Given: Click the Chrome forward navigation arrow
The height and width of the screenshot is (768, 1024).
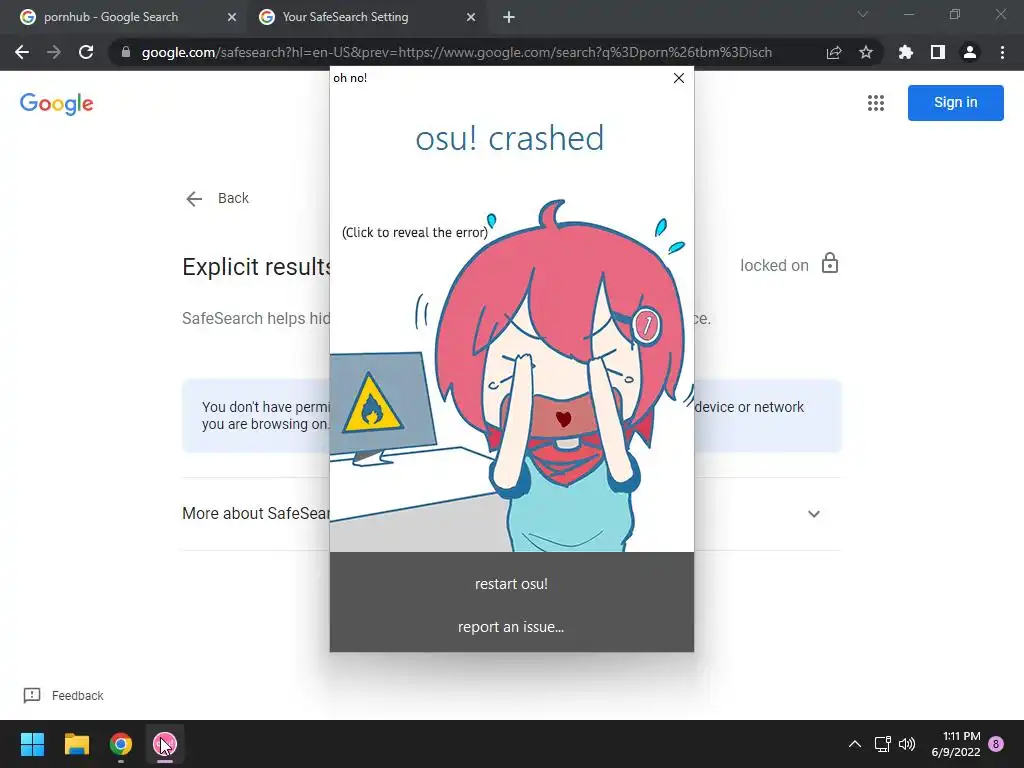Looking at the screenshot, I should click(x=54, y=52).
